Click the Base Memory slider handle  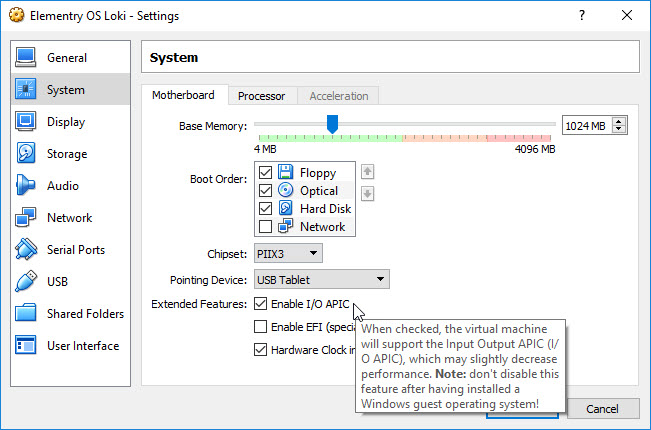332,124
